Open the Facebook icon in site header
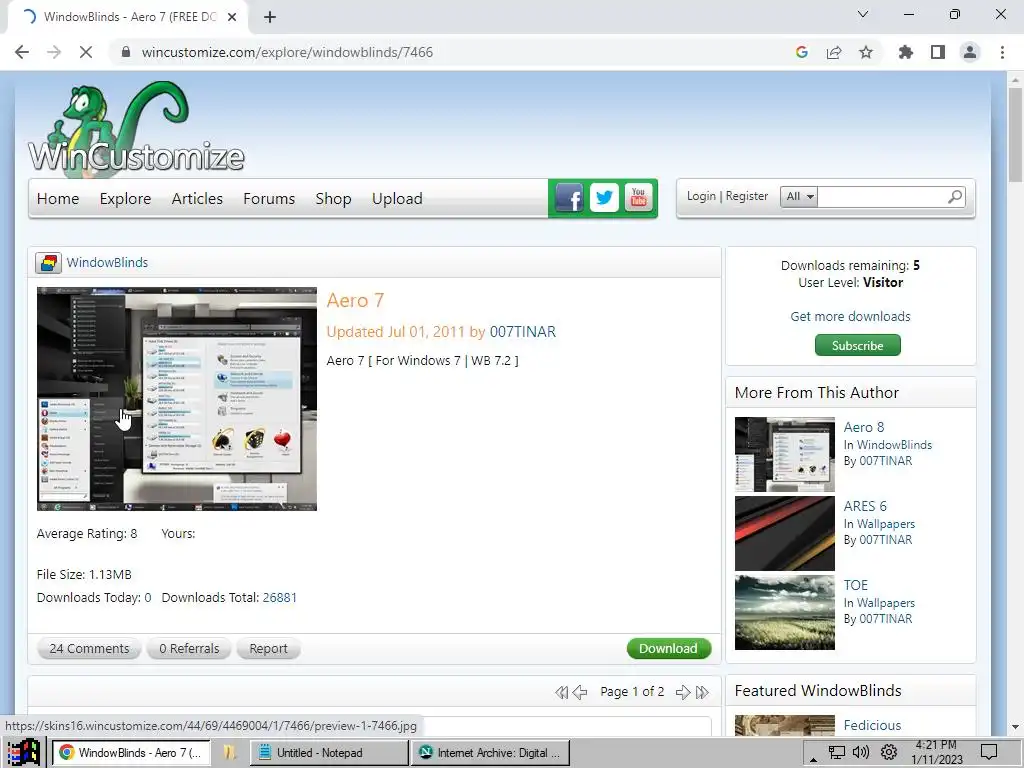 569,197
